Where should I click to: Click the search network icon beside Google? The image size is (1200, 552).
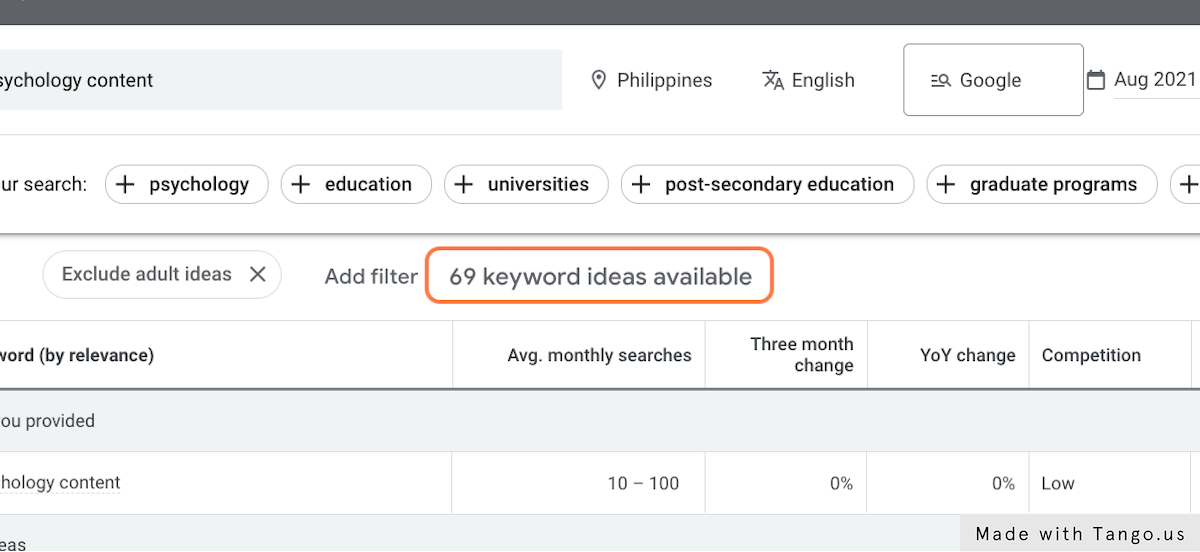[x=940, y=81]
